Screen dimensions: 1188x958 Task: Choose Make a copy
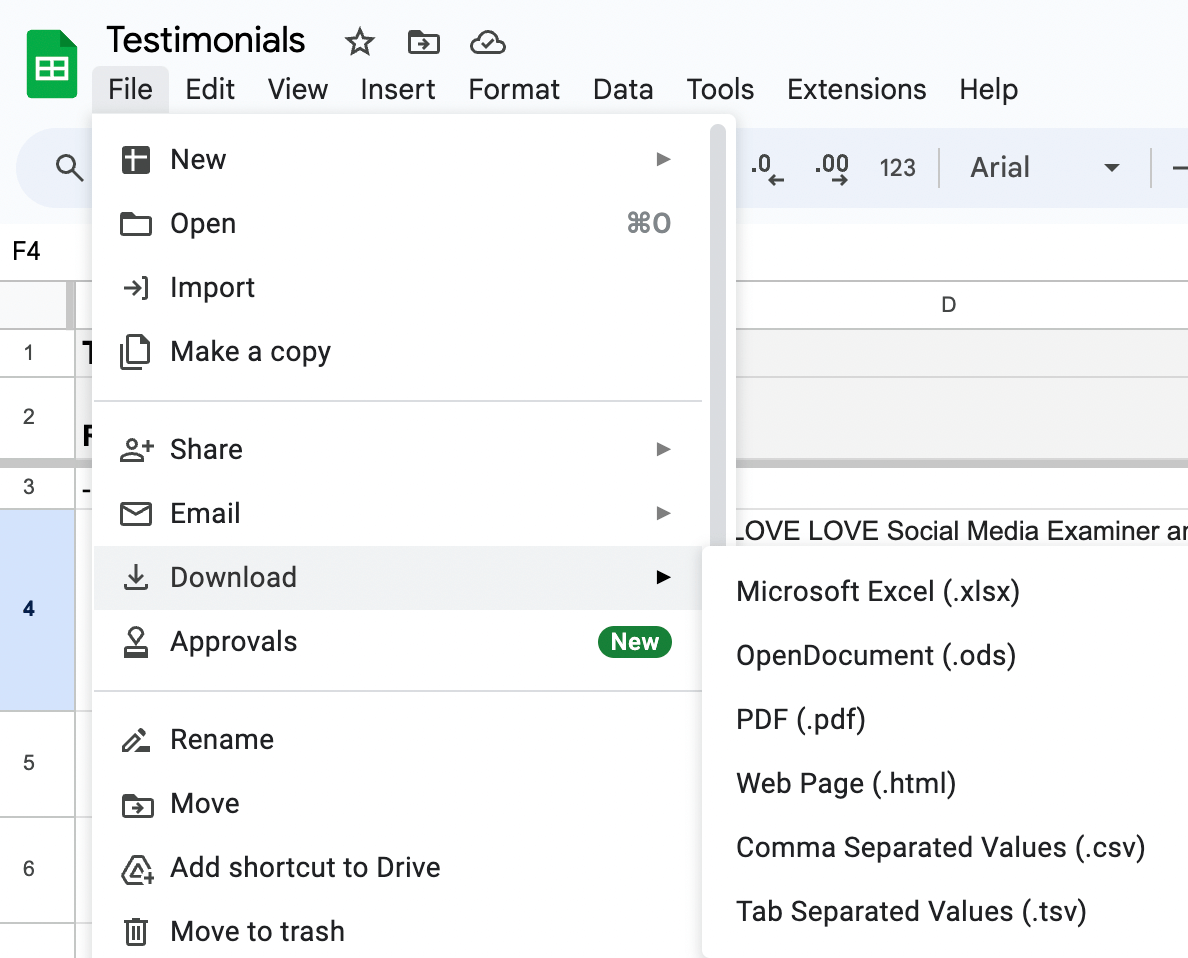tap(398, 352)
